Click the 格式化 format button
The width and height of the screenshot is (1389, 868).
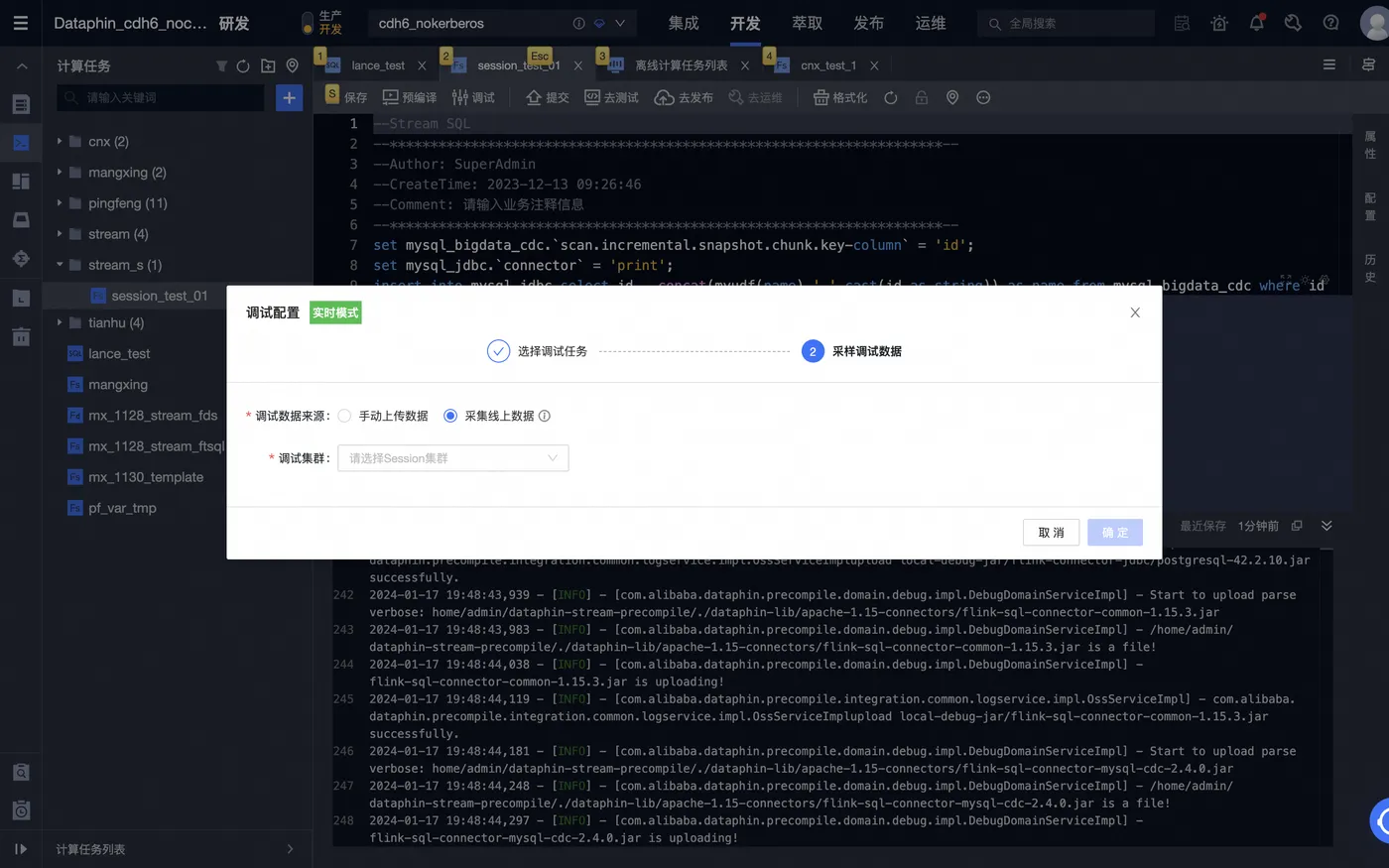point(840,97)
